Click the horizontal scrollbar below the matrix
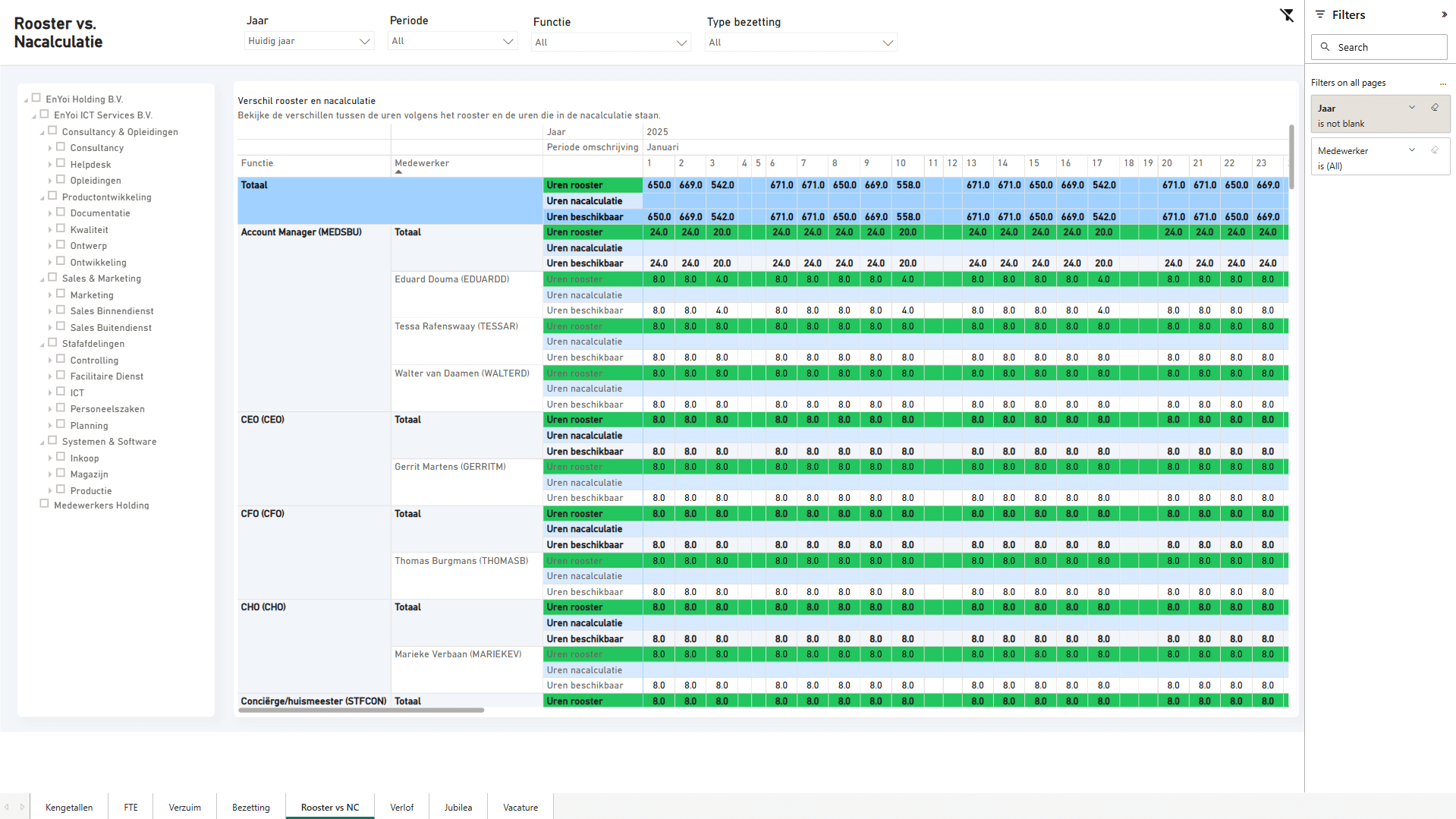 click(361, 710)
